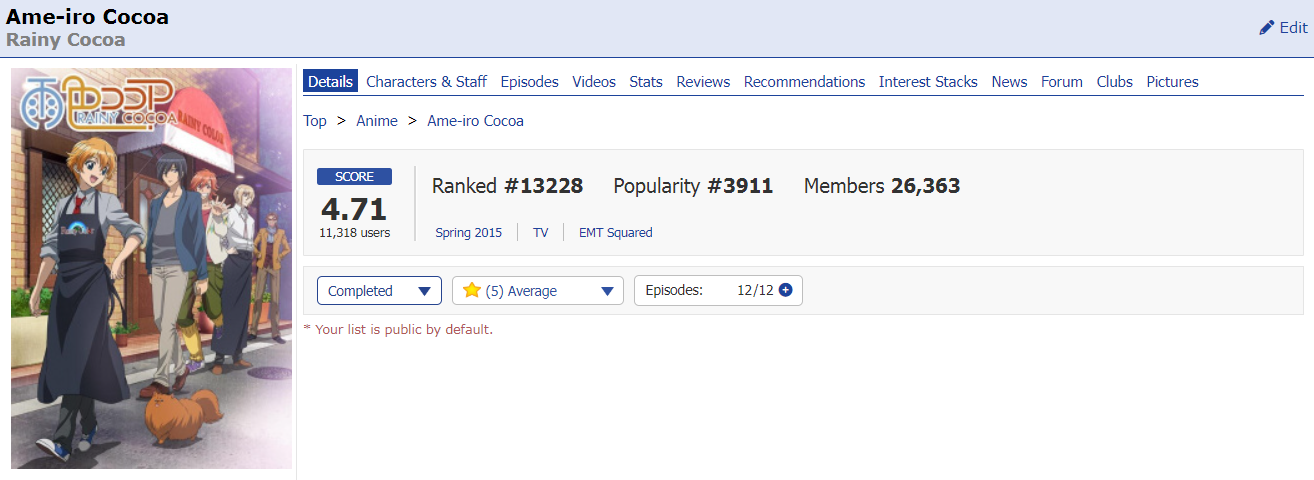
Task: Click the TV type link
Action: pos(540,232)
